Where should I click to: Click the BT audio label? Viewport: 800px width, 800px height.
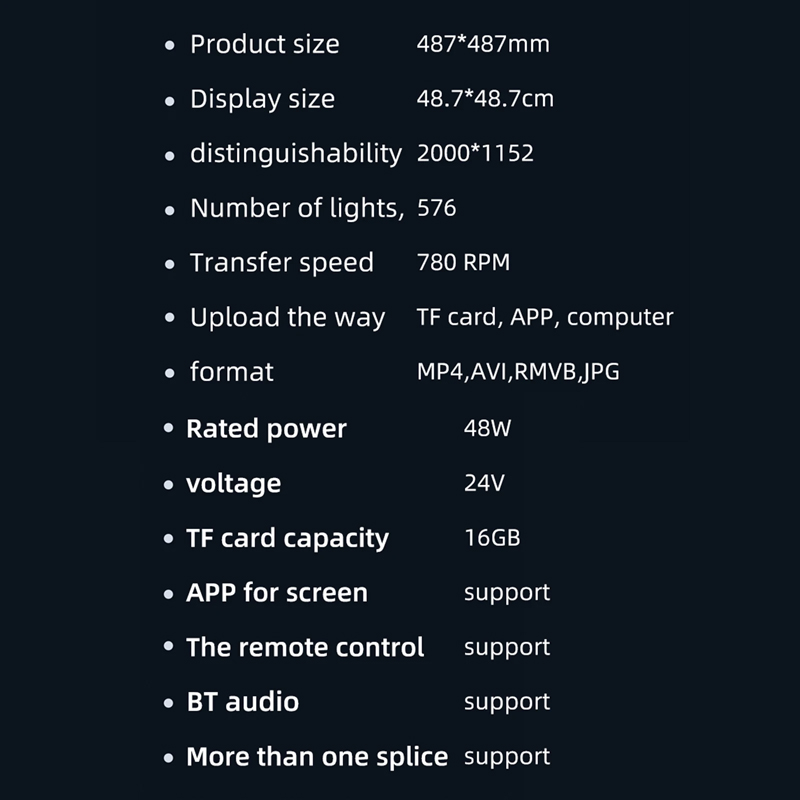click(243, 702)
